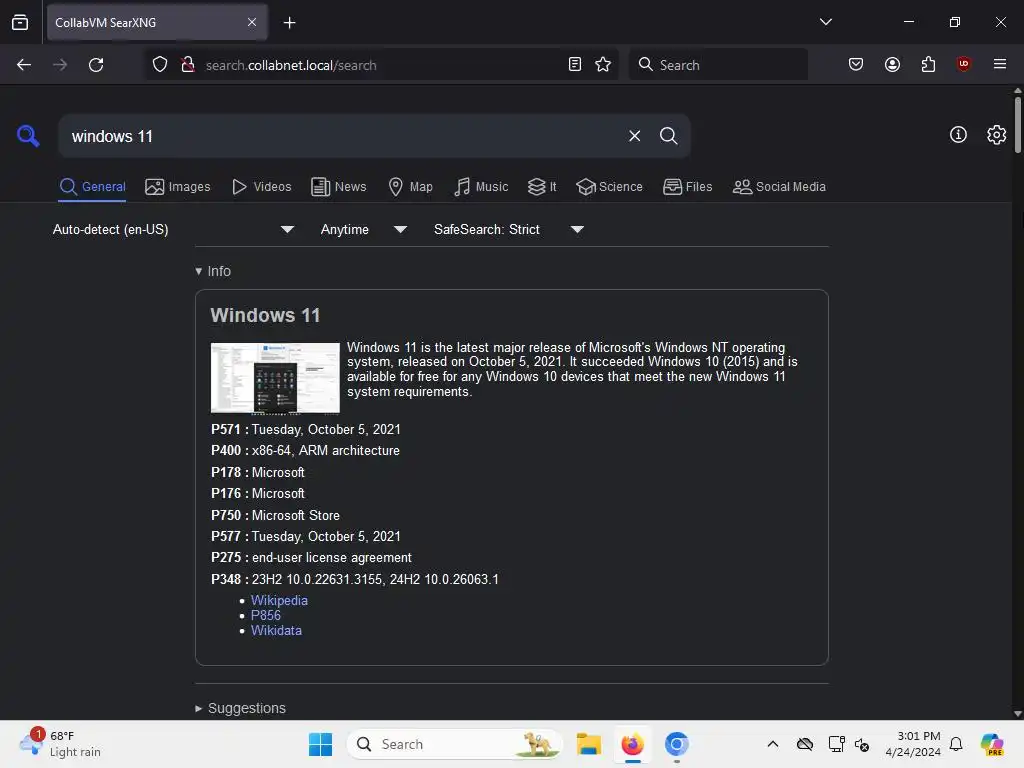Click the page vertical scrollbar thumb
The image size is (1024, 768).
coord(1017,125)
